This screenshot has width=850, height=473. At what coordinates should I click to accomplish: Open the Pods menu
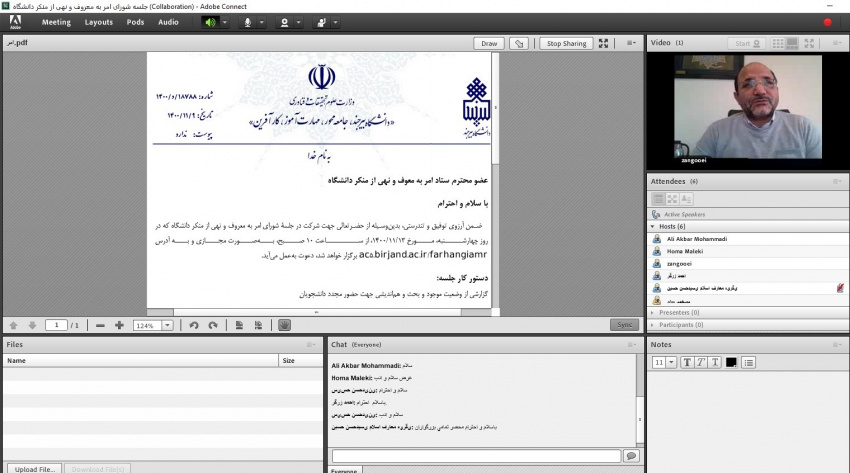click(x=136, y=22)
